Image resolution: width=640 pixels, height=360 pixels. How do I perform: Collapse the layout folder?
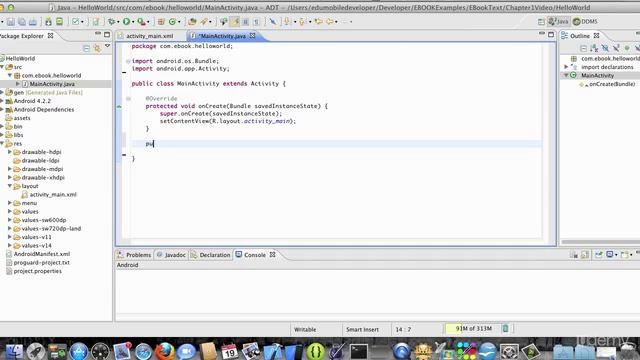[10, 186]
